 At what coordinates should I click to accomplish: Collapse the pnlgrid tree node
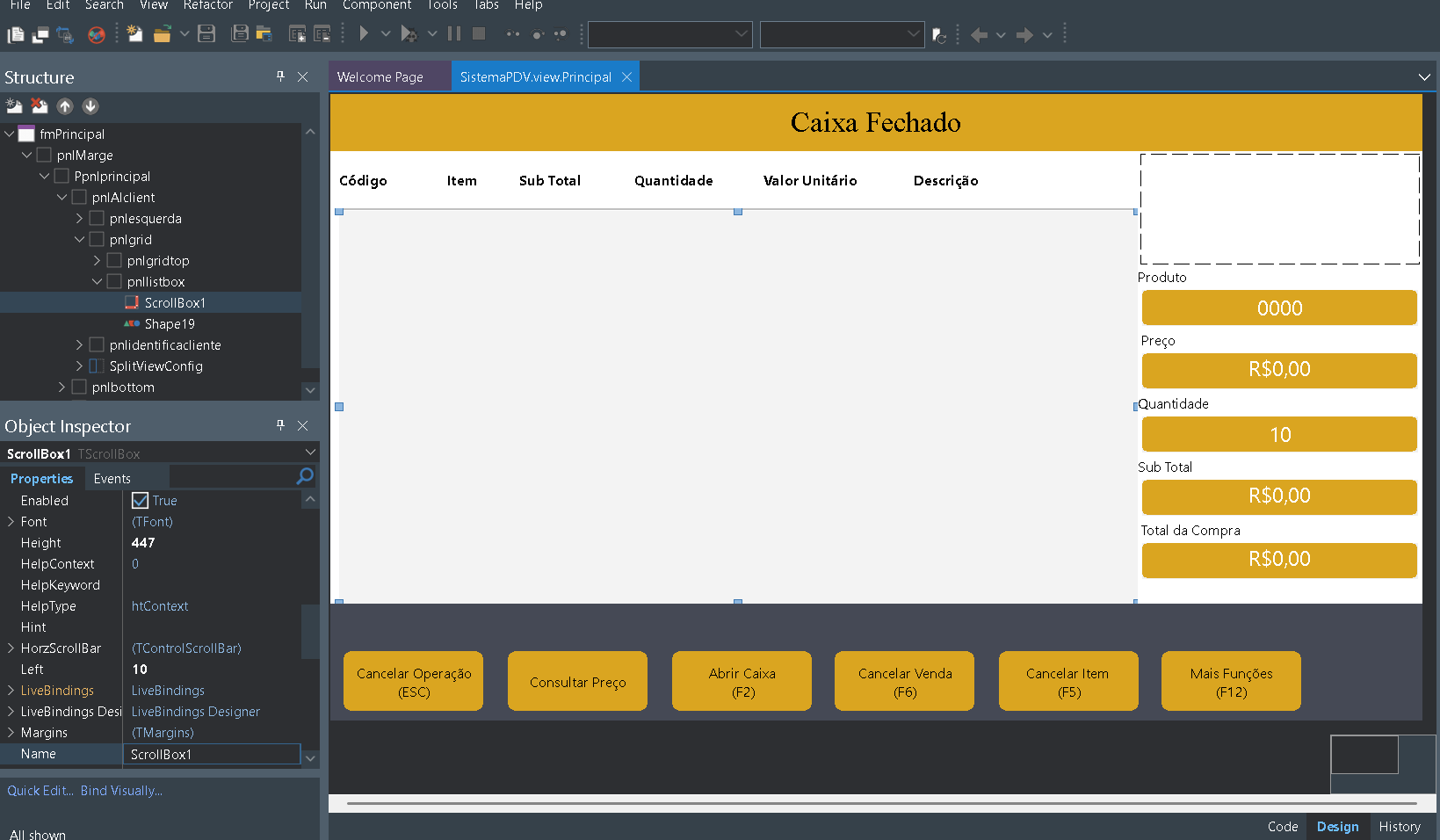click(x=79, y=239)
